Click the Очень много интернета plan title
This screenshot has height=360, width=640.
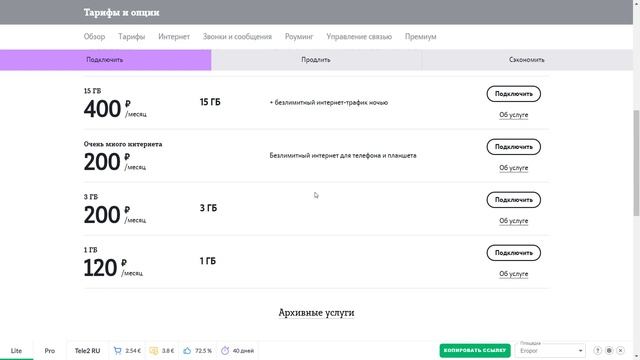tap(123, 144)
